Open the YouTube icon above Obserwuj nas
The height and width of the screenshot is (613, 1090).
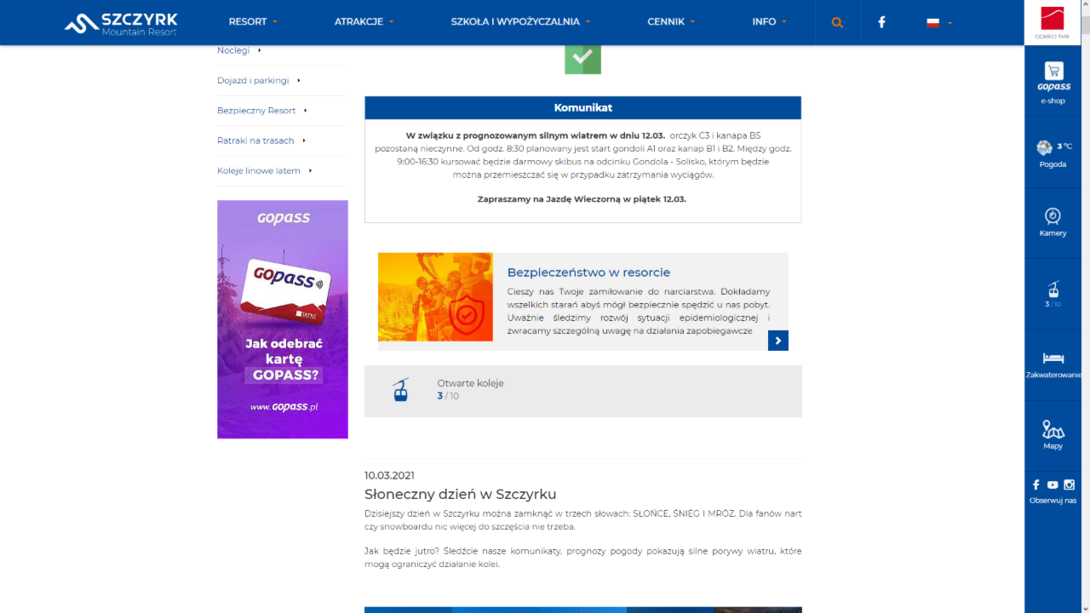point(1052,484)
